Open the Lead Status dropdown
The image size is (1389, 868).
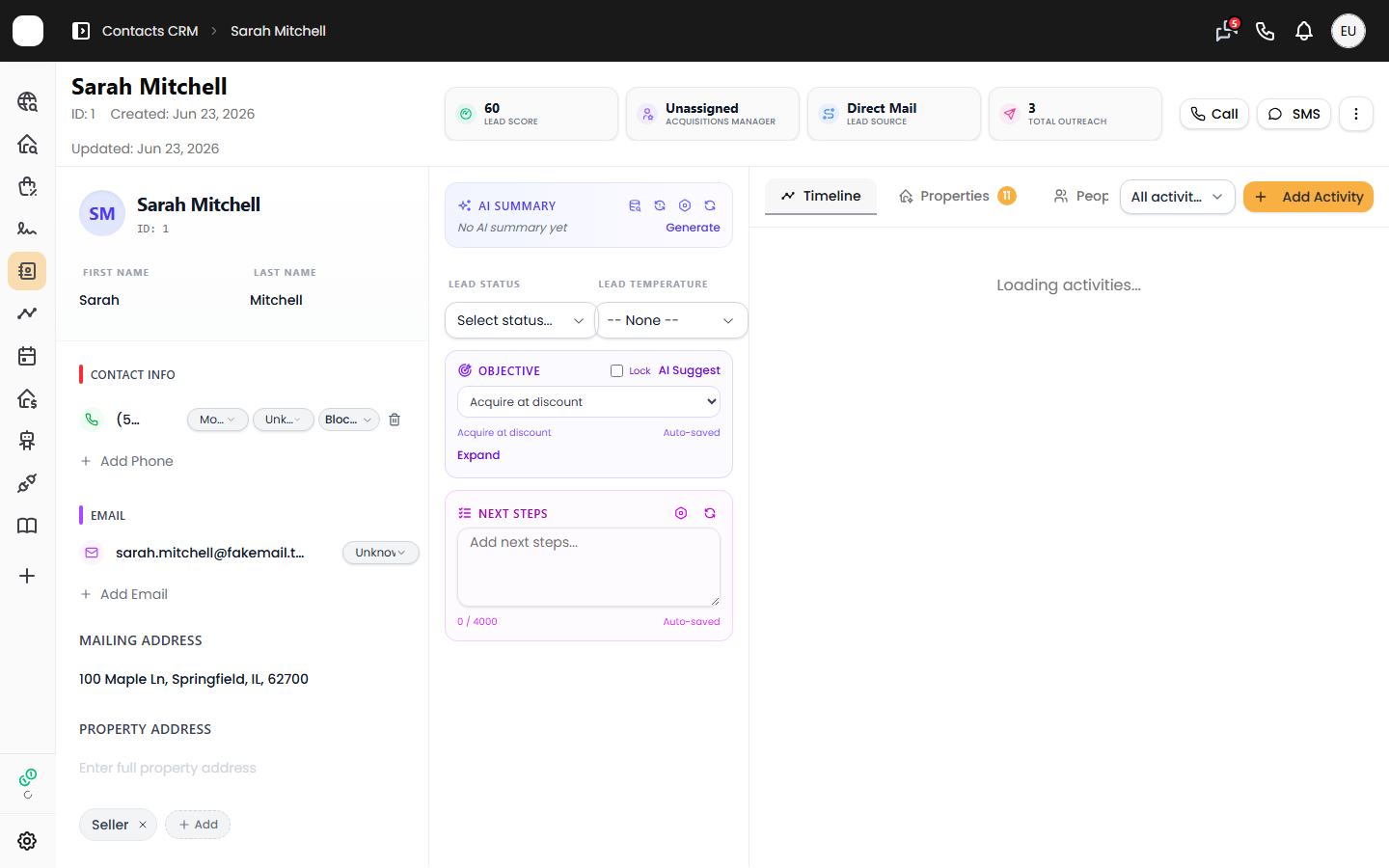point(521,320)
